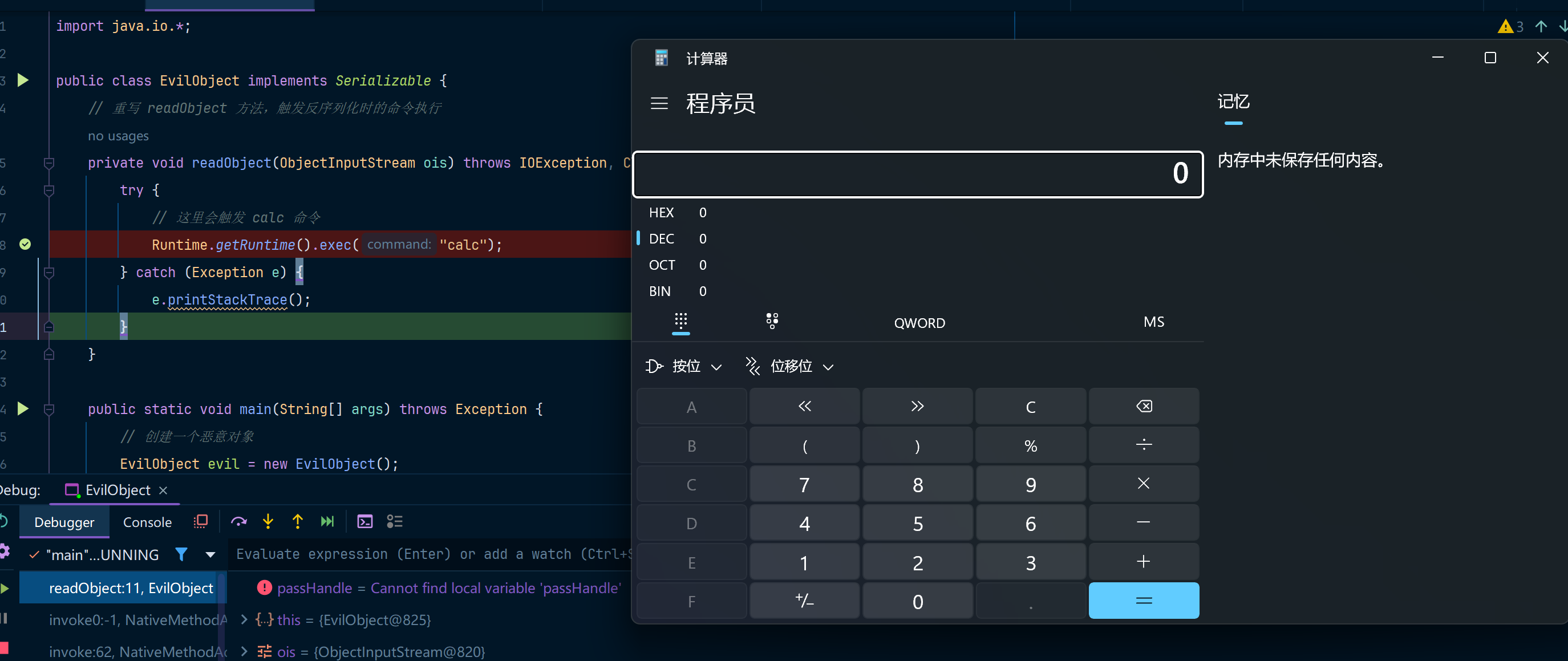Click the number 5 key
The height and width of the screenshot is (661, 1568).
pos(917,524)
